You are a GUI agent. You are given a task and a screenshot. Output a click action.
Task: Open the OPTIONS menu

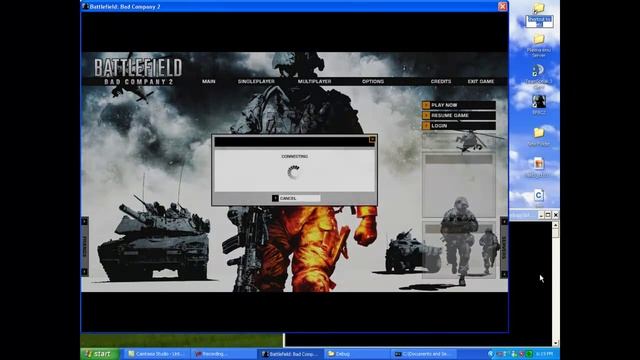tap(373, 82)
